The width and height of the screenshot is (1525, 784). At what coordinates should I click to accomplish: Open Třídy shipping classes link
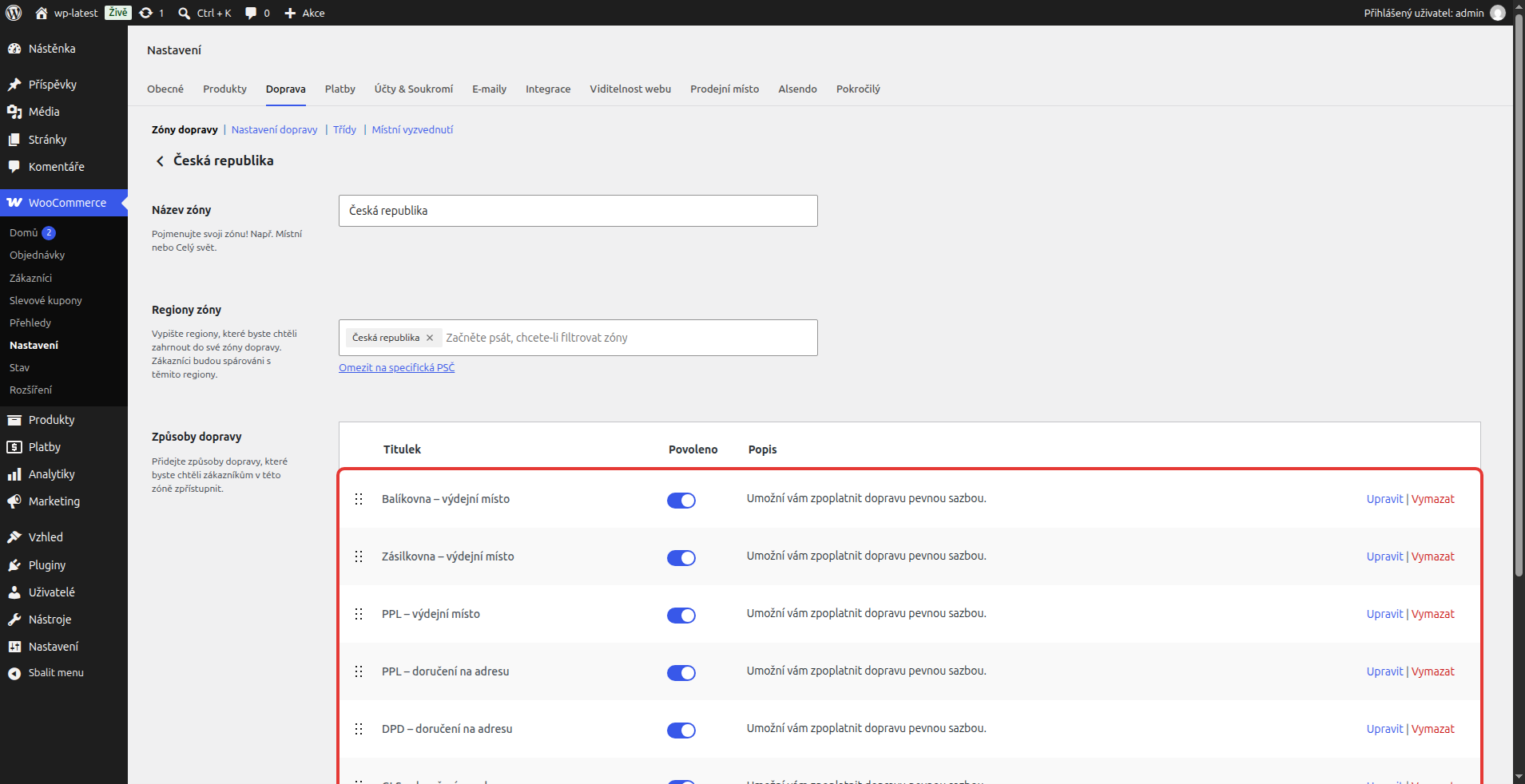point(344,129)
